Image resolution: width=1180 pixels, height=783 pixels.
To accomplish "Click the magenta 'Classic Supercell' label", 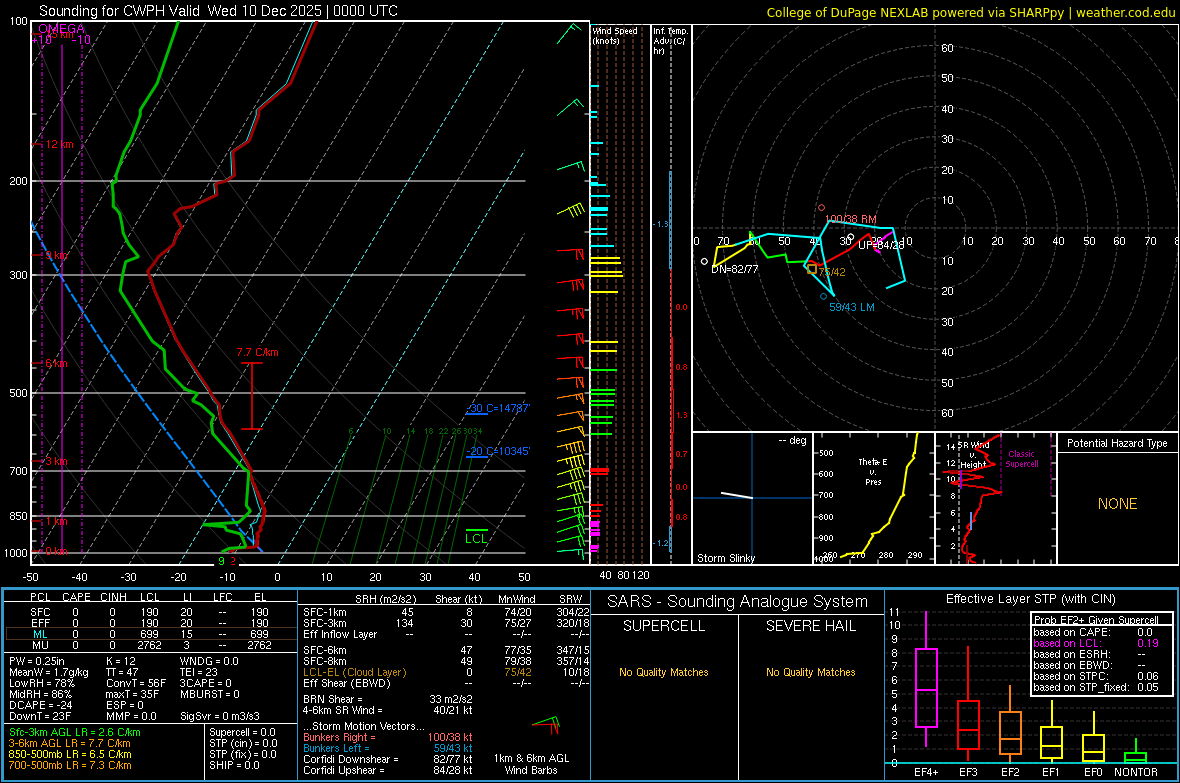I will point(1021,459).
